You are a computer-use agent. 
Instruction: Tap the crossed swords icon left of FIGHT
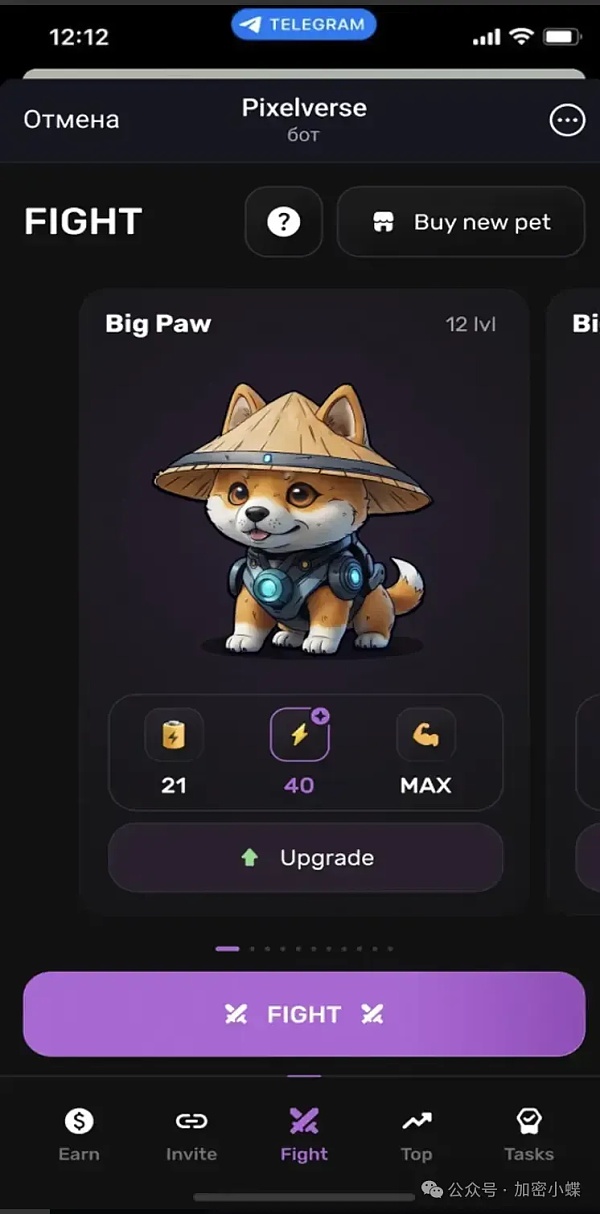point(236,1014)
